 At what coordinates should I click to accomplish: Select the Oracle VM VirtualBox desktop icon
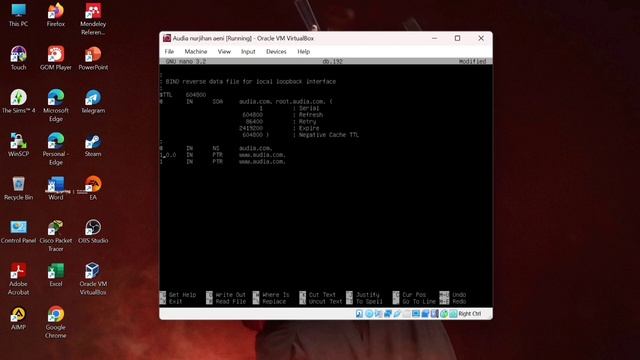(93, 279)
